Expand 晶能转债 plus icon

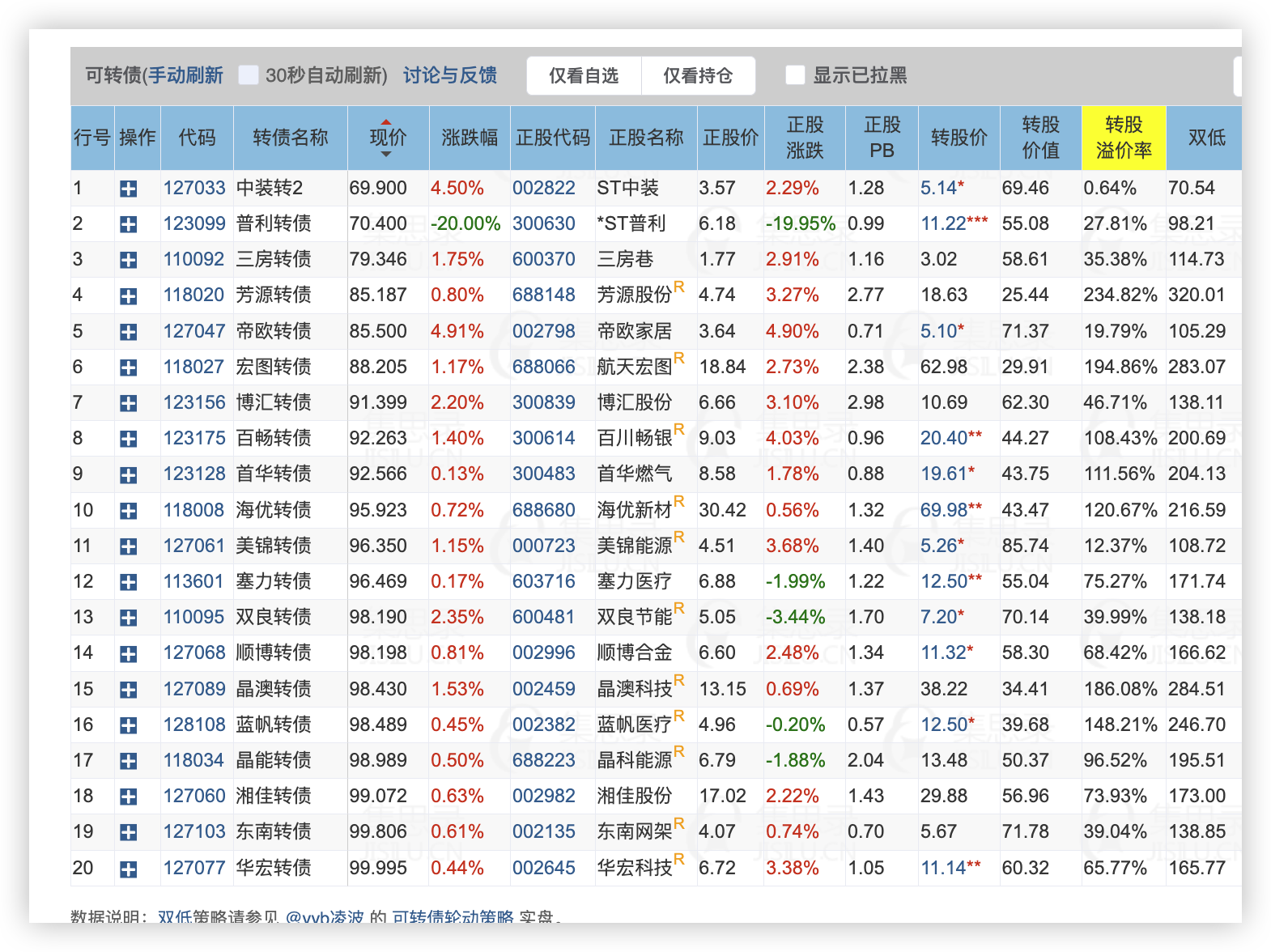128,761
